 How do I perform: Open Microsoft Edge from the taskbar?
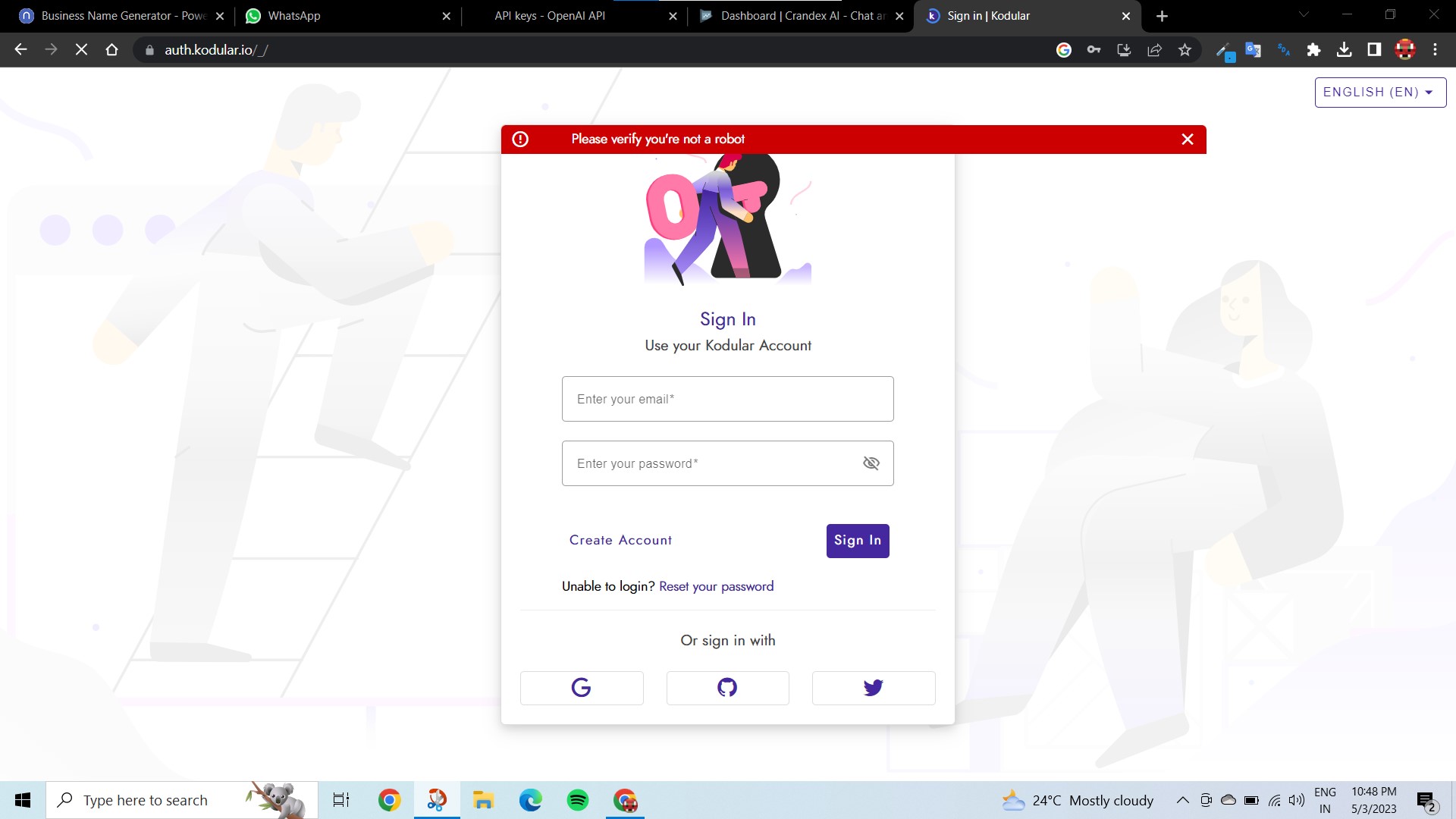pos(531,800)
